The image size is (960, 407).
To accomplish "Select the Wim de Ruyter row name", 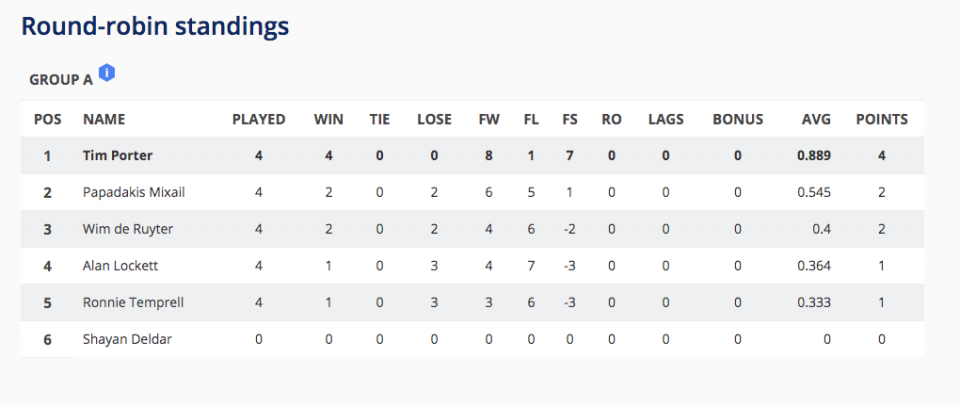I will click(128, 229).
